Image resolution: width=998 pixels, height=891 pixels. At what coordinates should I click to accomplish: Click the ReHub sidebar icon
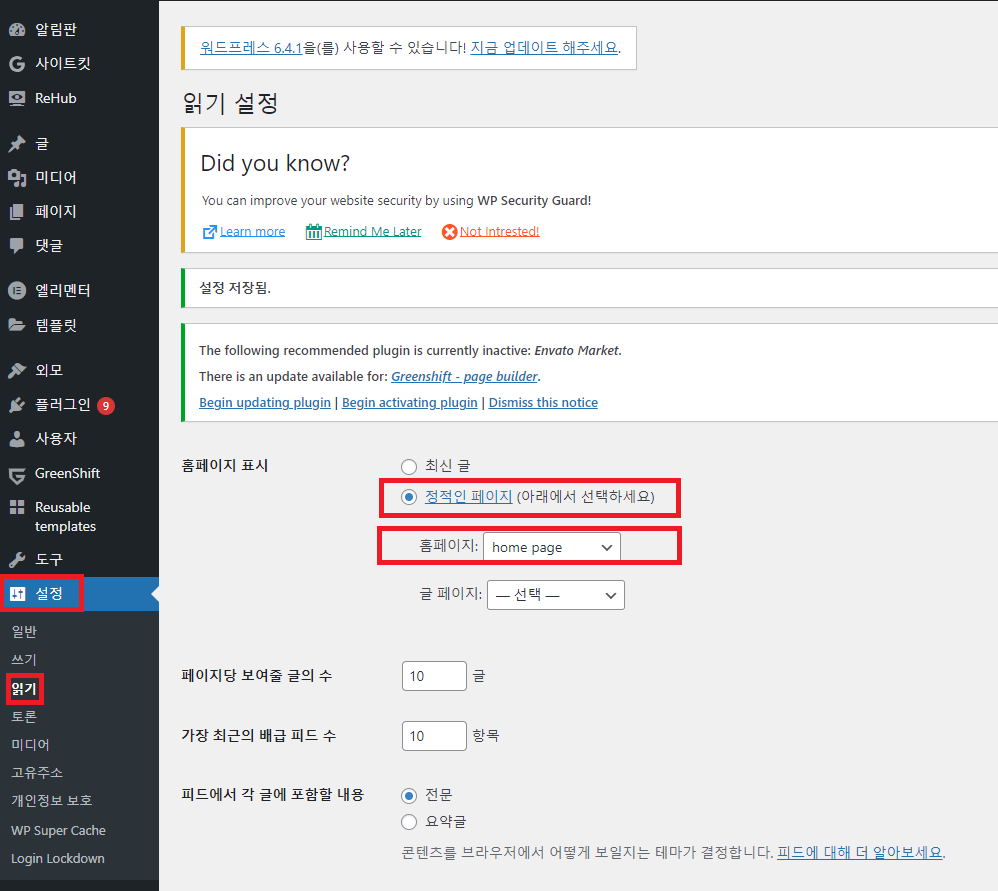(x=17, y=97)
